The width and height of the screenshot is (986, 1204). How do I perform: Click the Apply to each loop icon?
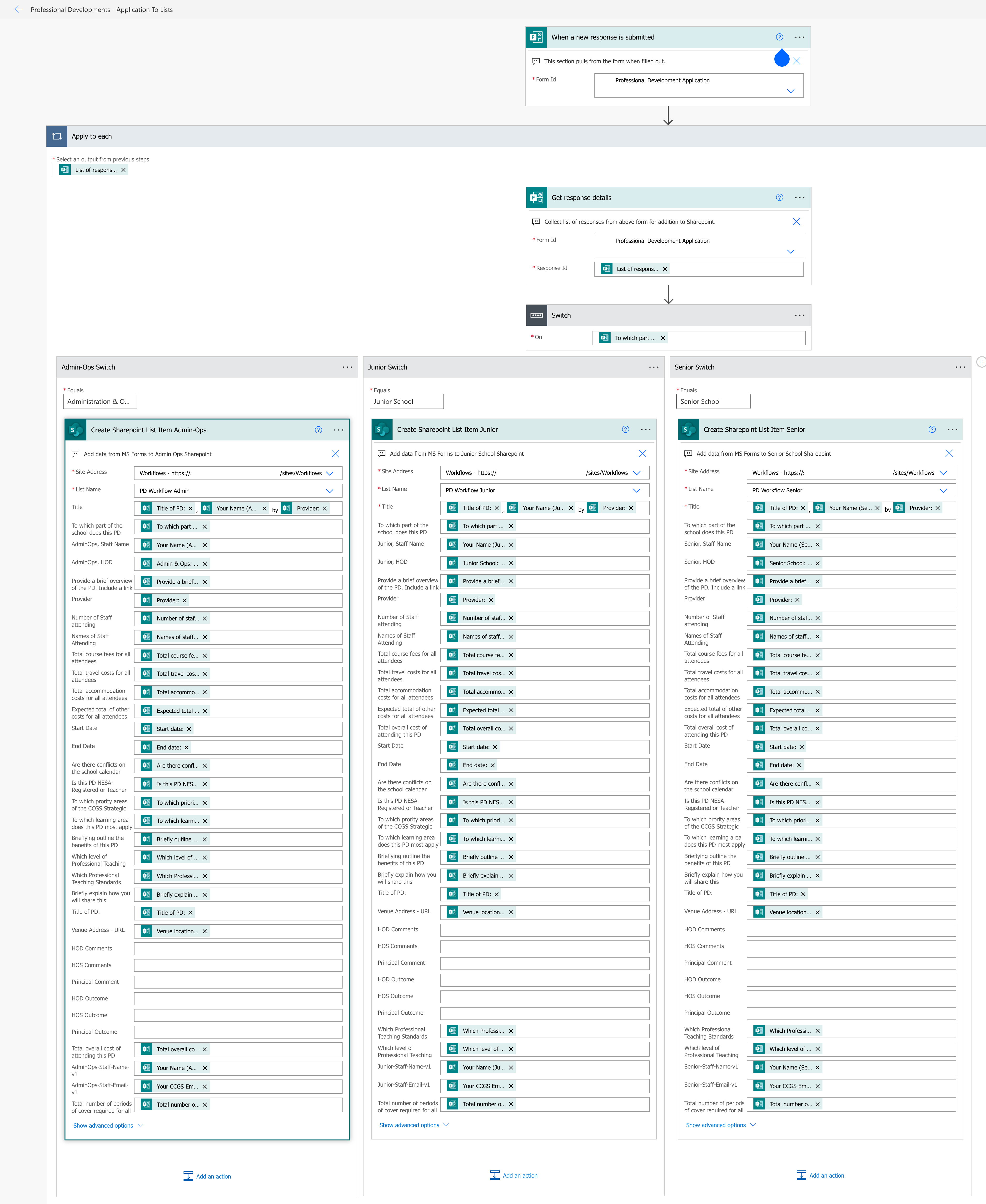point(57,136)
